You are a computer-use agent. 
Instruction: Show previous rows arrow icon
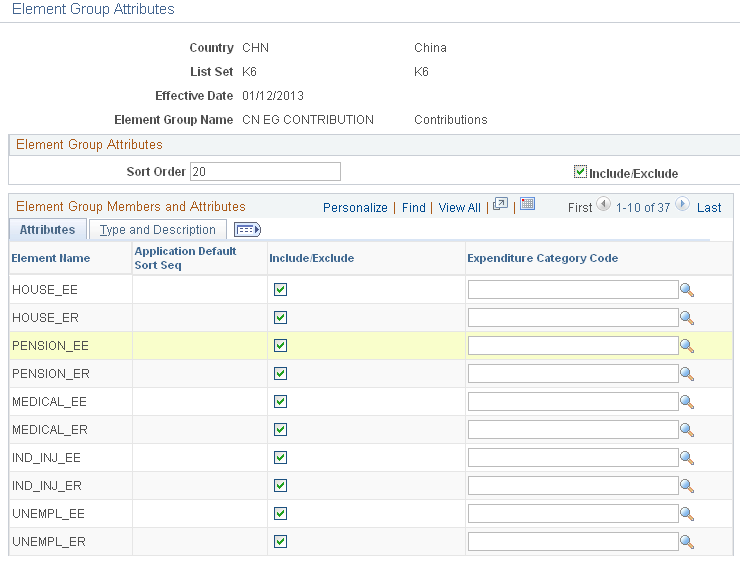[603, 204]
